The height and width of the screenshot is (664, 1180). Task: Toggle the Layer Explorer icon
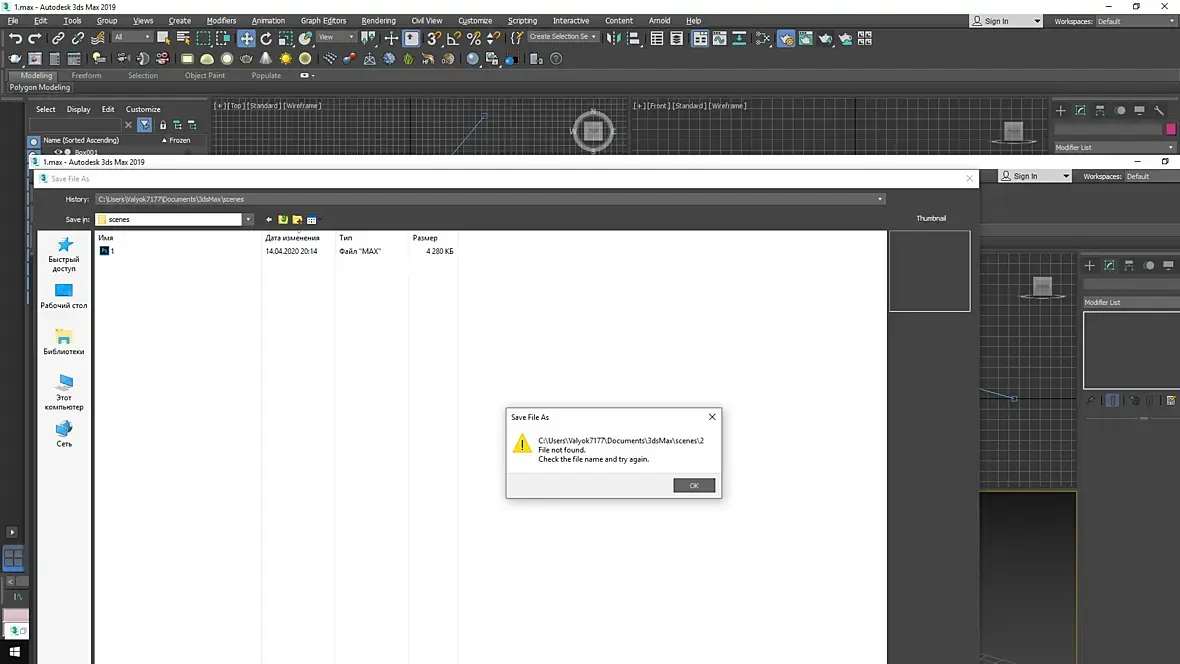point(677,38)
